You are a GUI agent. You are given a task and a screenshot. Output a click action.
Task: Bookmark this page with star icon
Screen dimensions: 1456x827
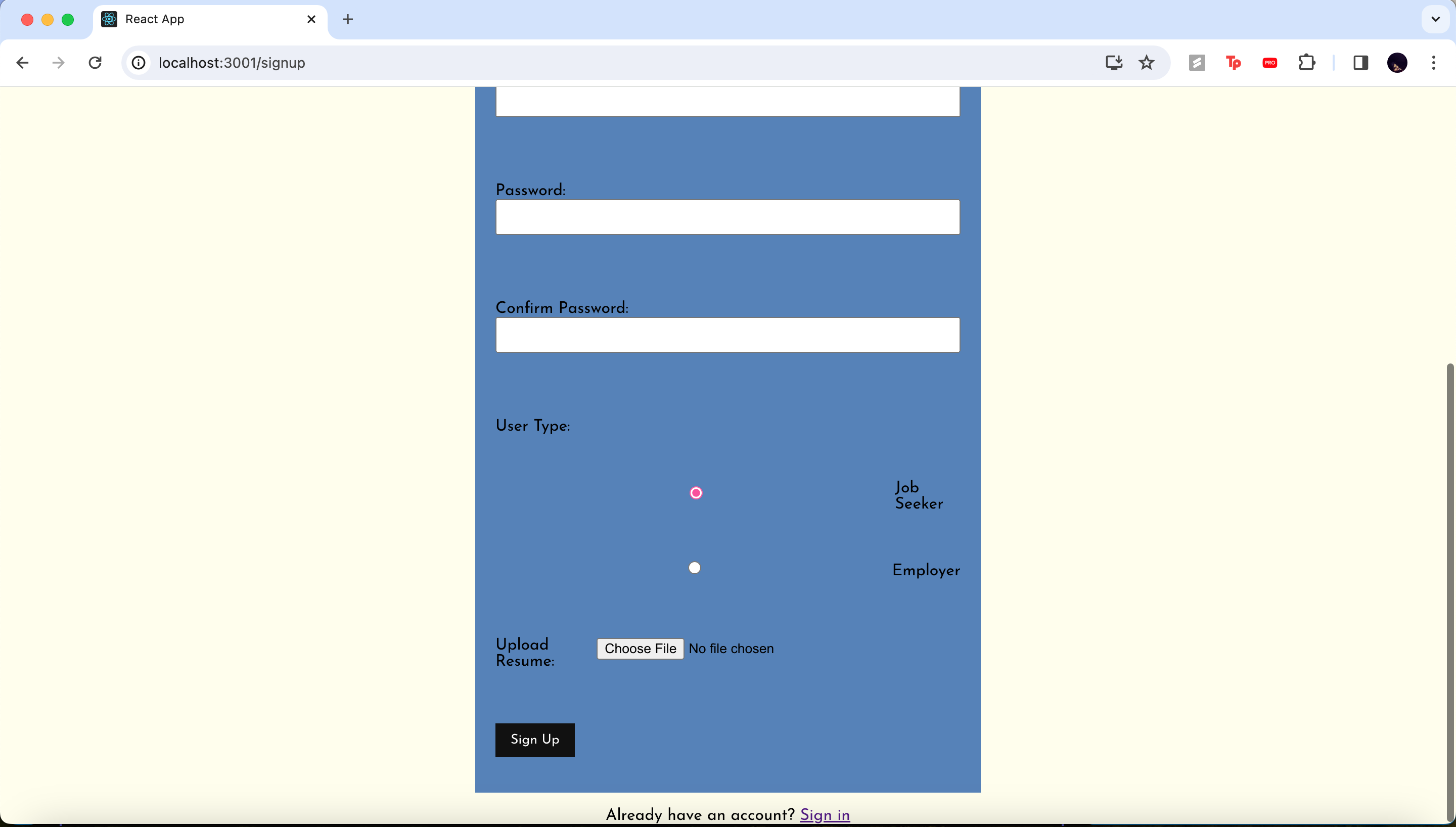(x=1147, y=63)
